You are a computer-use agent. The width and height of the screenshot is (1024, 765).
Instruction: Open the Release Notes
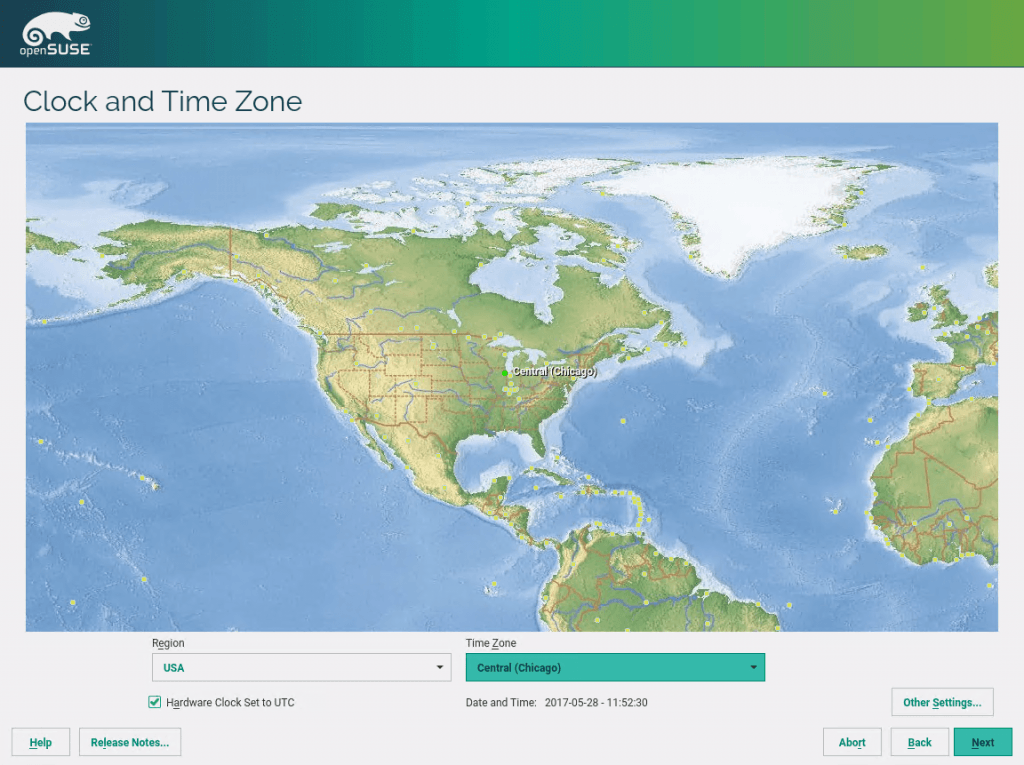pos(130,742)
